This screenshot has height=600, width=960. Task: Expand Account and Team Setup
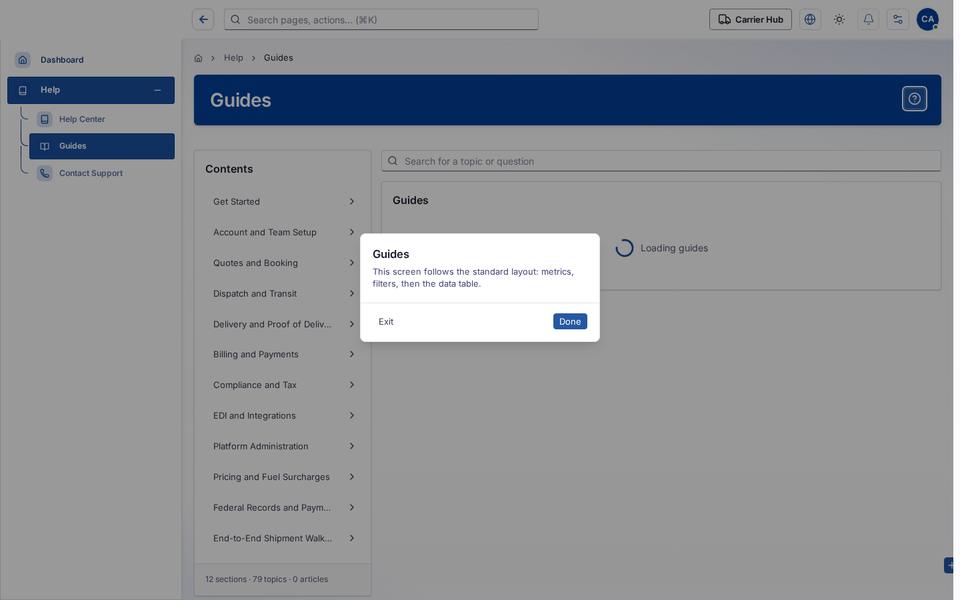tap(283, 232)
